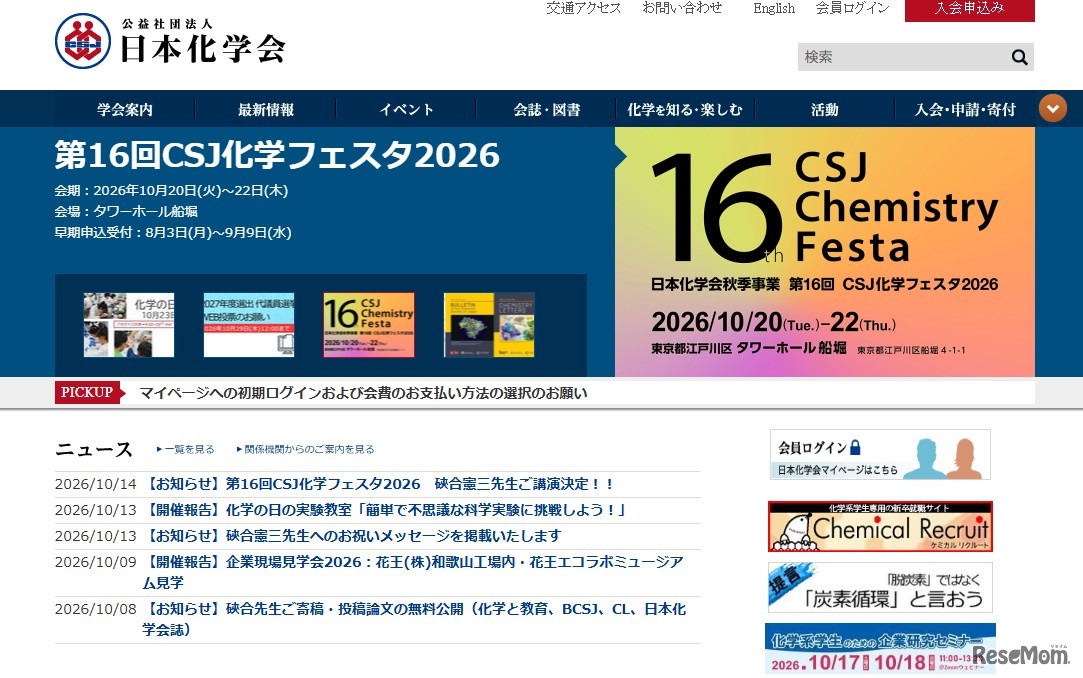Screen dimensions: 1083x678
Task: Click 会場：タワーホール船堀 venue text
Action: (126, 211)
